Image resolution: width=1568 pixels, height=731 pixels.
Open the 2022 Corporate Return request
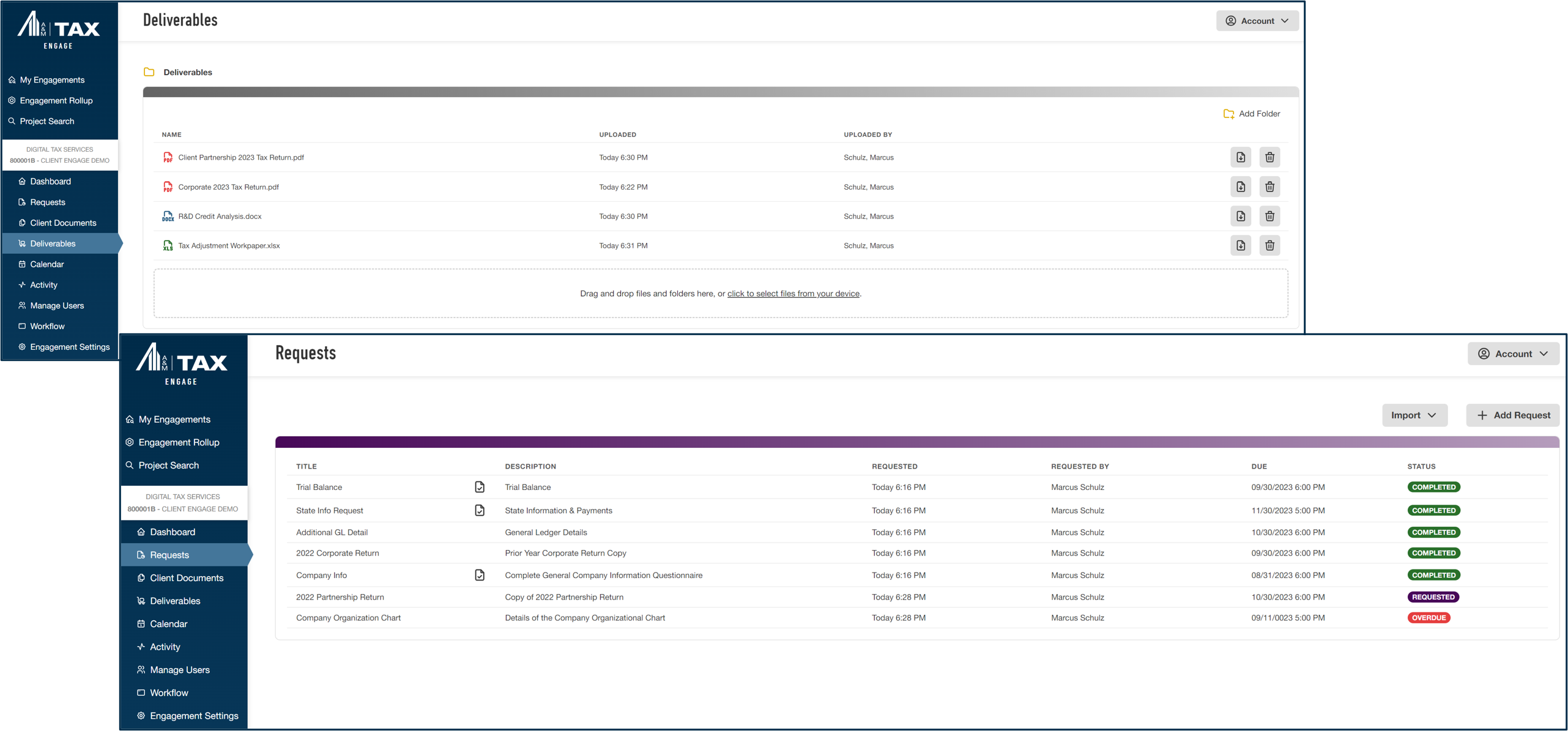(337, 553)
